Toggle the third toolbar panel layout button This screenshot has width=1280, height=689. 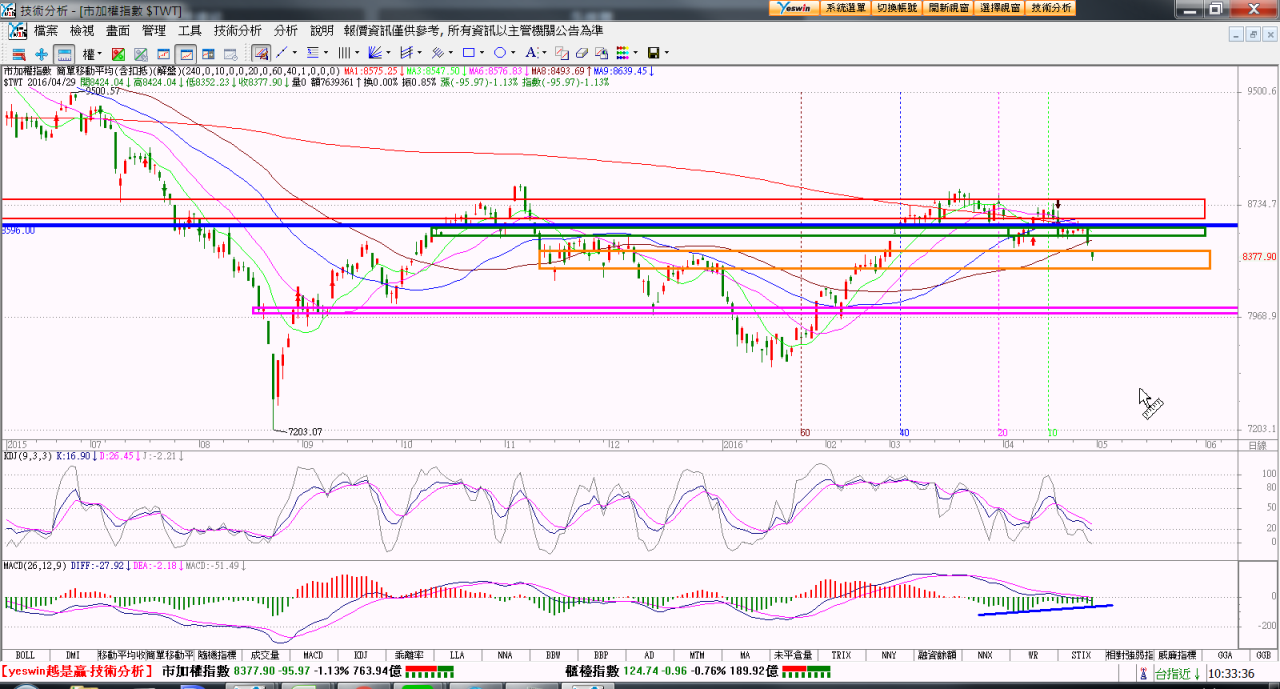64,53
